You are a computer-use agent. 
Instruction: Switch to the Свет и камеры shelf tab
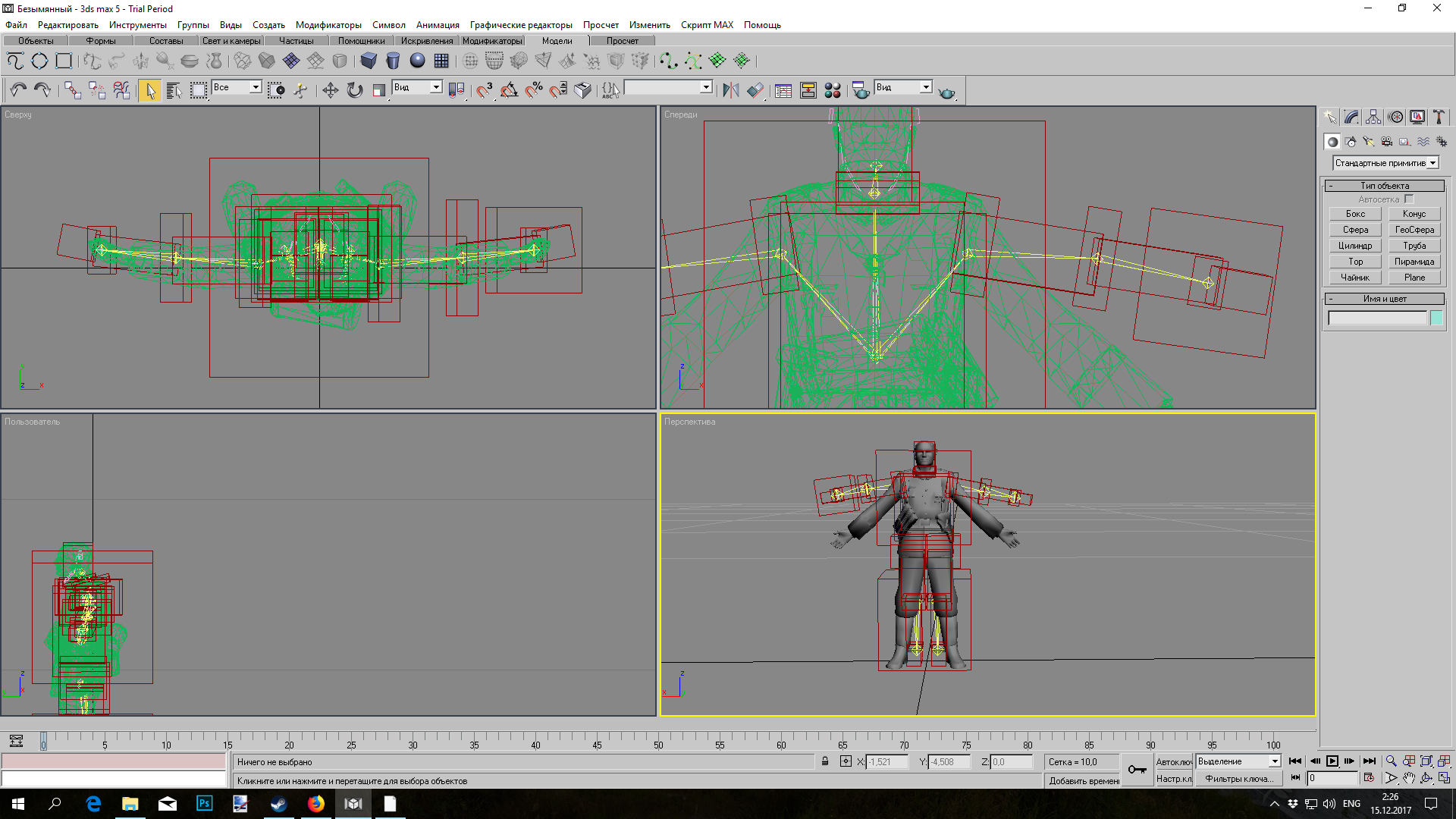pos(231,41)
